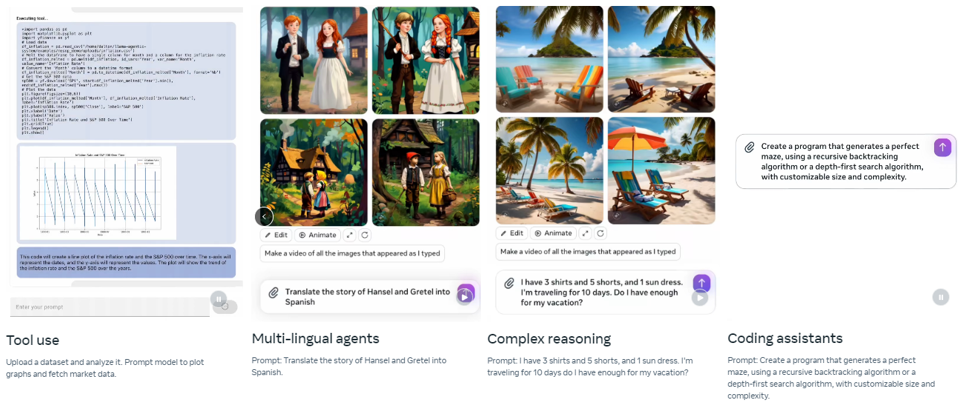Click the paperclip icon beside the maze program prompt
This screenshot has width=970, height=418.
tap(749, 148)
